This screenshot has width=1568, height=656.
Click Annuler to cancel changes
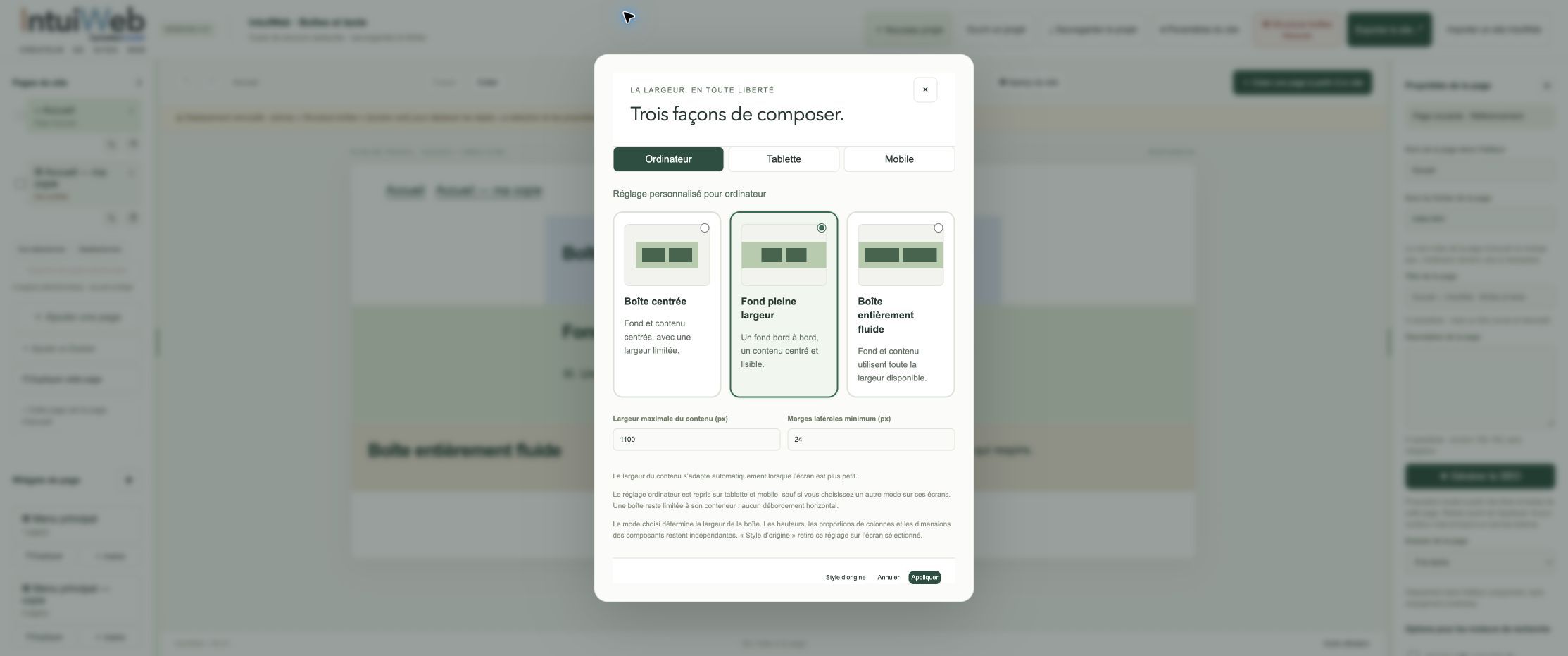tap(889, 578)
